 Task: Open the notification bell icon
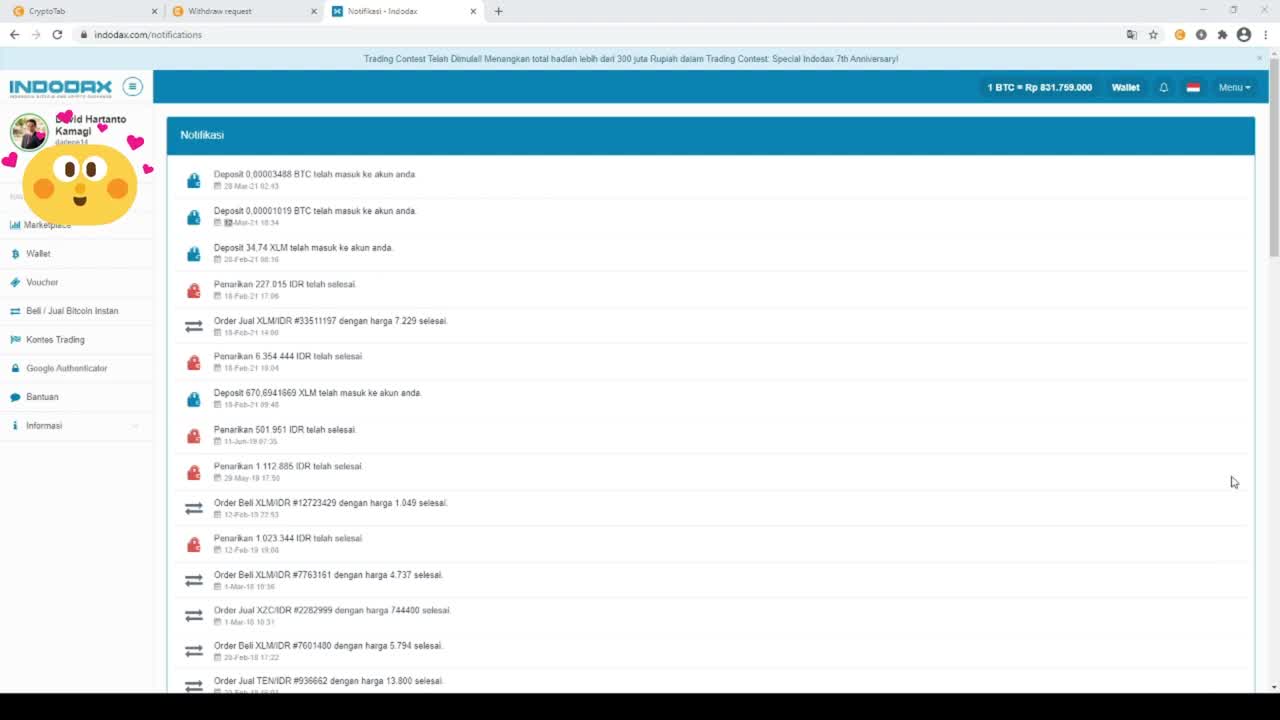(x=1164, y=87)
